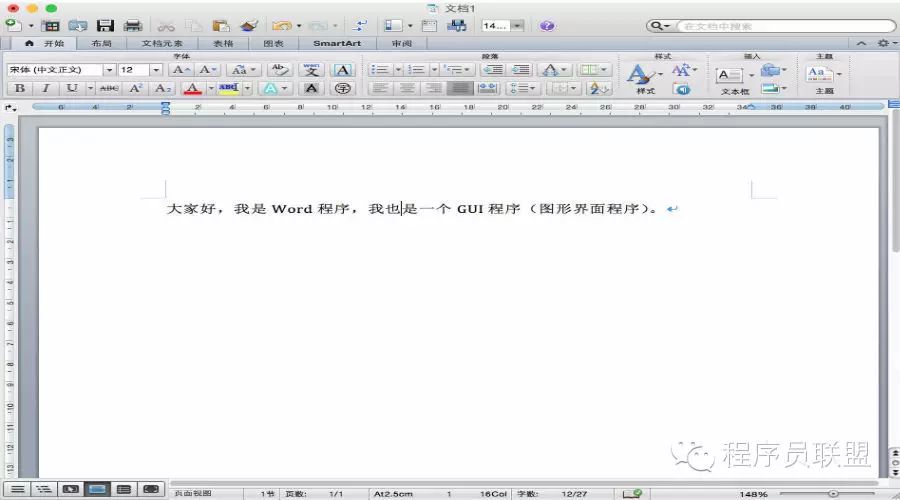The width and height of the screenshot is (900, 500).
Task: Click the Format Painter brush icon
Action: (x=249, y=26)
